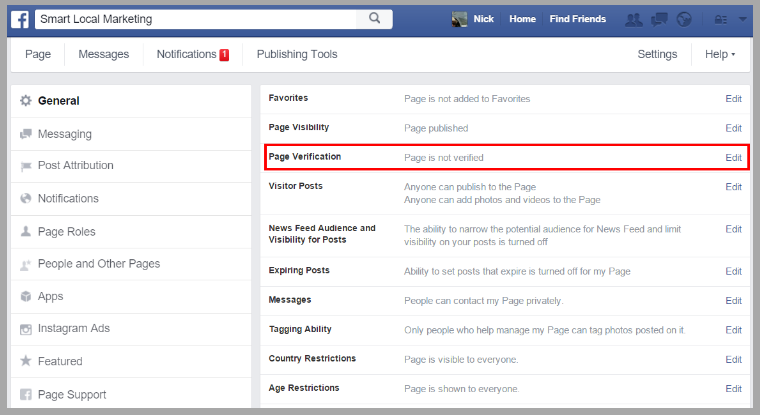The width and height of the screenshot is (760, 415).
Task: Click the Find Friends link
Action: click(x=578, y=19)
